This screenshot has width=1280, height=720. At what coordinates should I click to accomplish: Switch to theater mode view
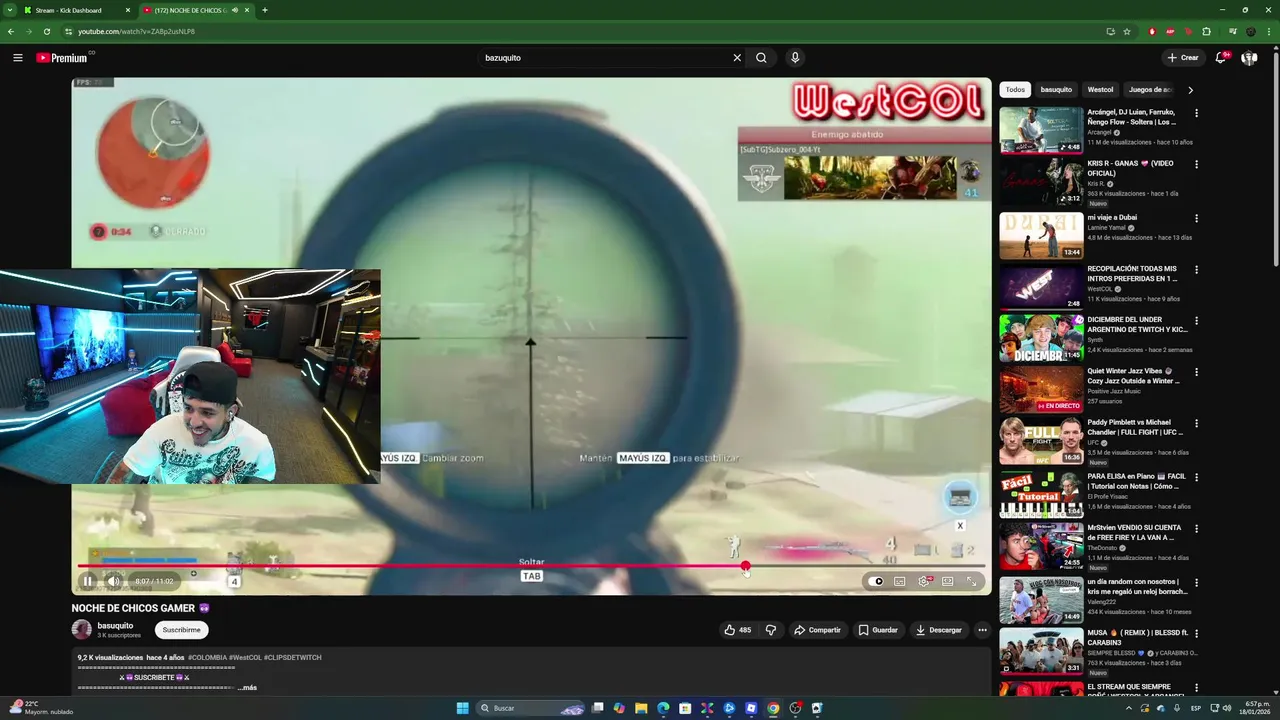click(947, 581)
